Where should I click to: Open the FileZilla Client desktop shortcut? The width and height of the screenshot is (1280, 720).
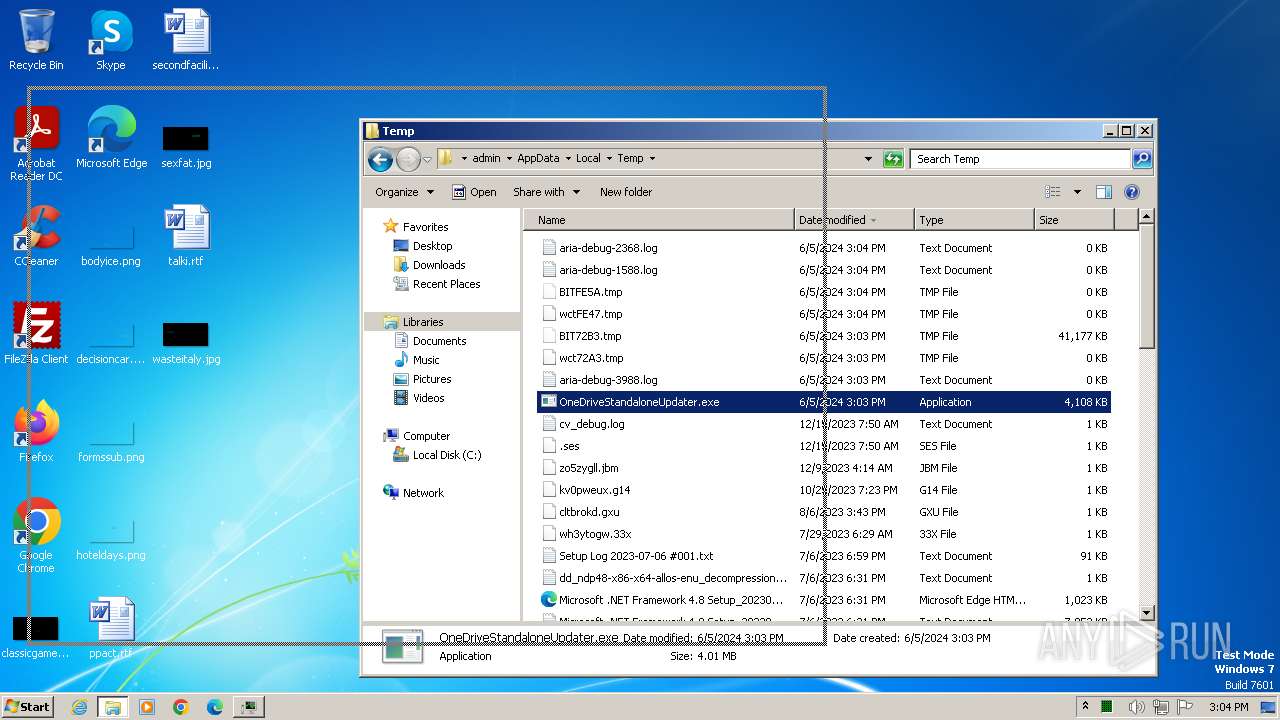36,333
